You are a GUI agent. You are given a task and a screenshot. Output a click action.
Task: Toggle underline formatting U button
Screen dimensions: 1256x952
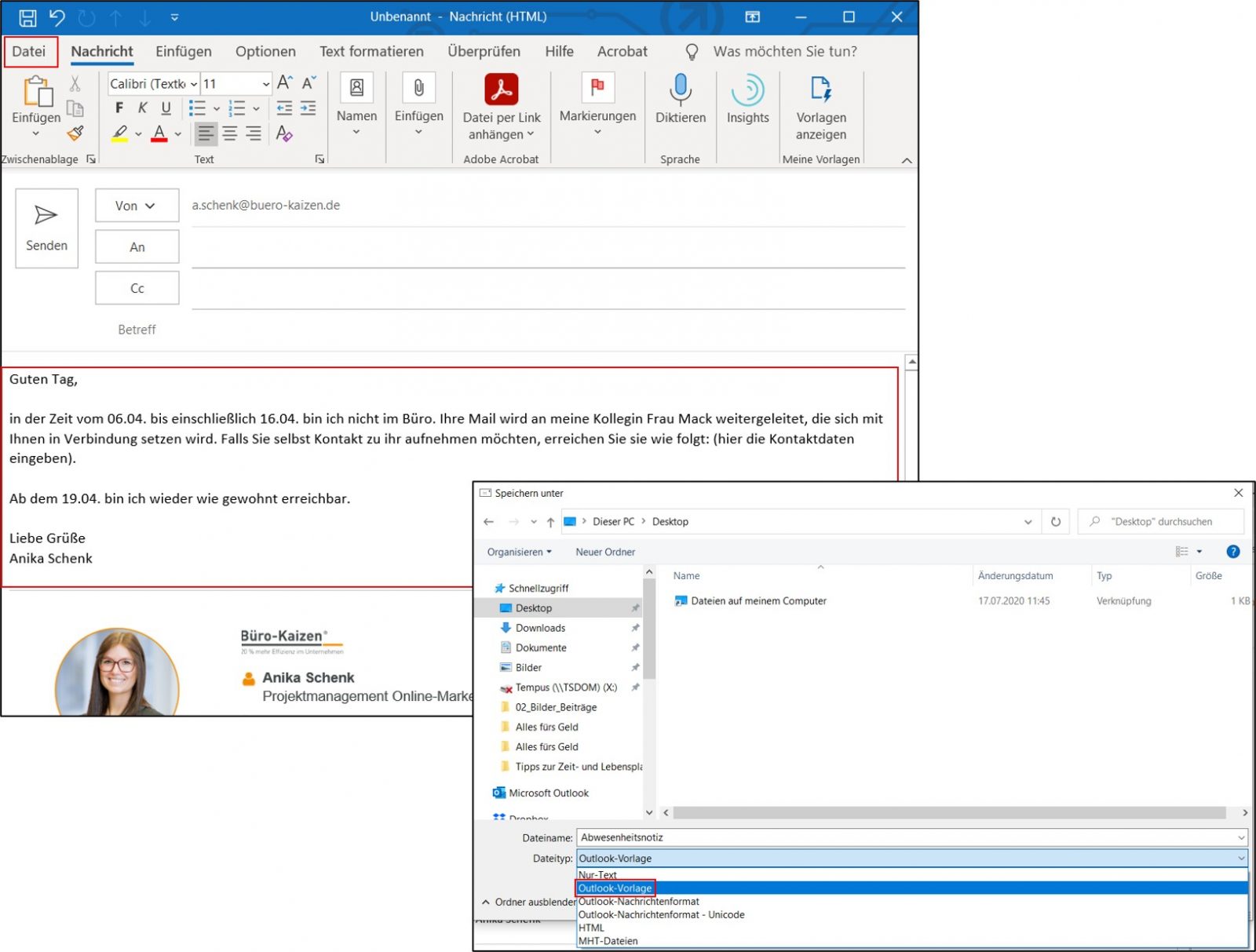166,108
